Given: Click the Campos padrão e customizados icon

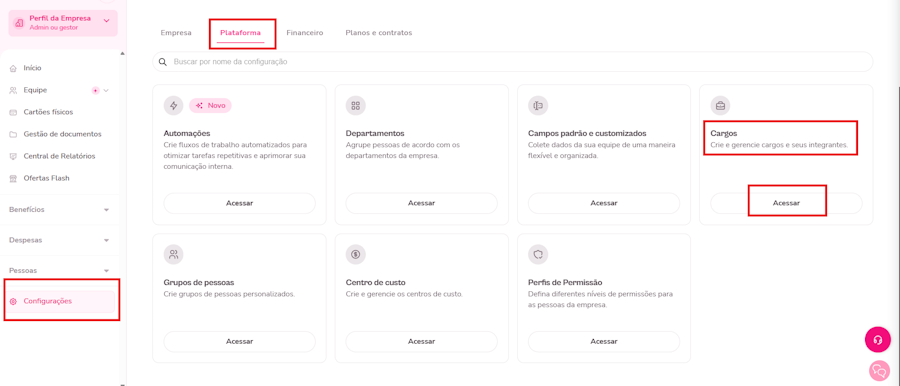Looking at the screenshot, I should click(x=538, y=106).
